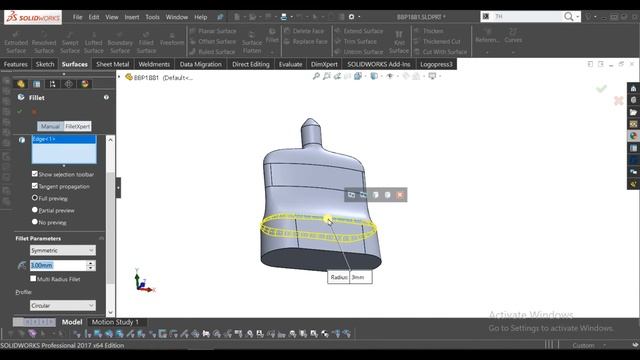640x360 pixels.
Task: Open the Surface Flatten tool
Action: click(252, 42)
